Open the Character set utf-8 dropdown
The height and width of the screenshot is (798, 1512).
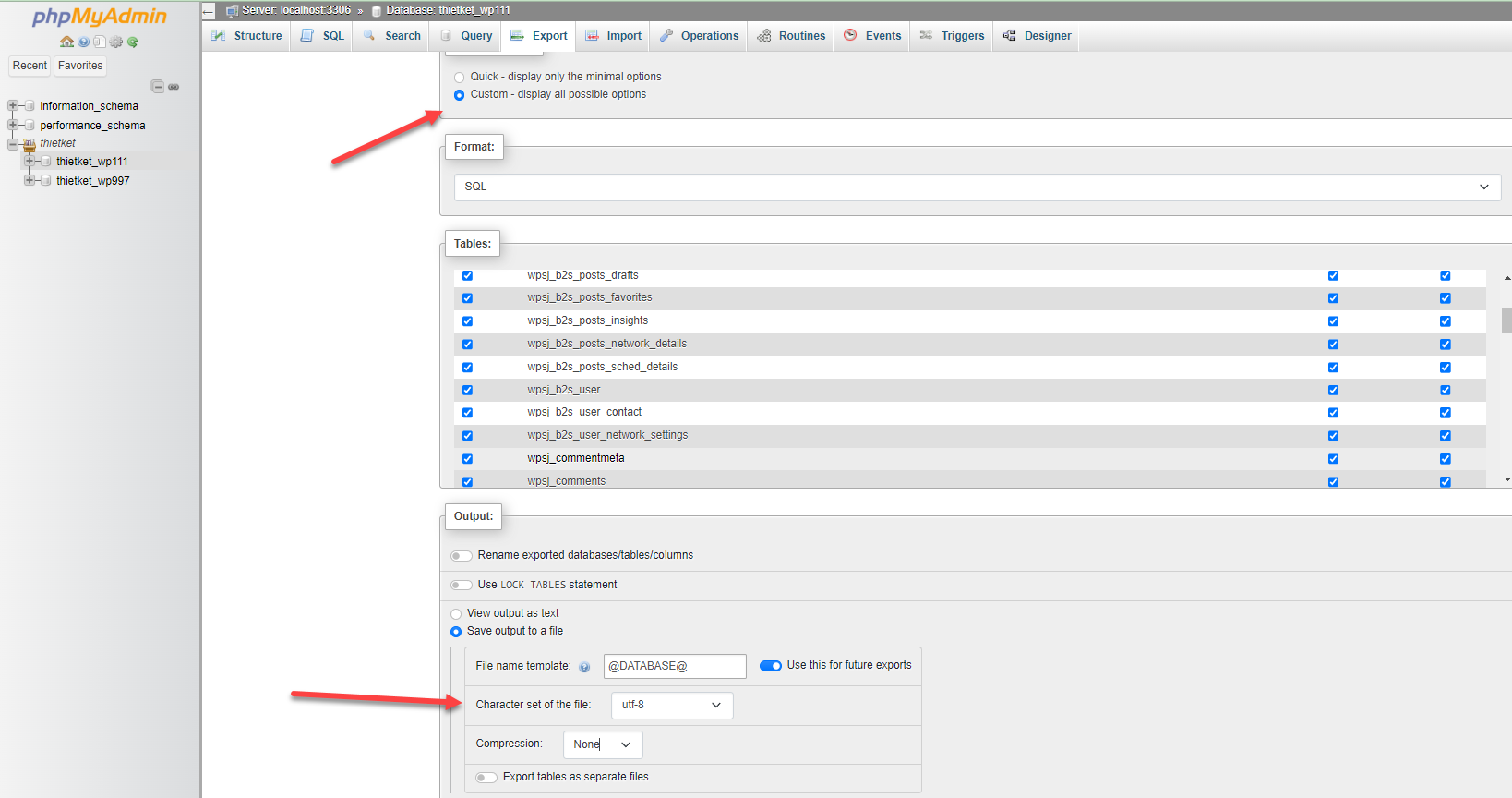click(x=671, y=706)
